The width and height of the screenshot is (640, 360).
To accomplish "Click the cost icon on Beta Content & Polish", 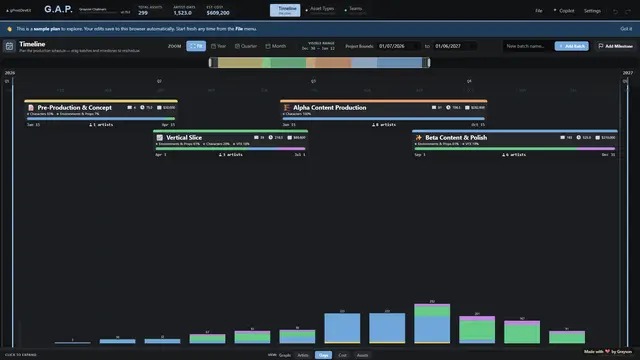I will coord(597,138).
